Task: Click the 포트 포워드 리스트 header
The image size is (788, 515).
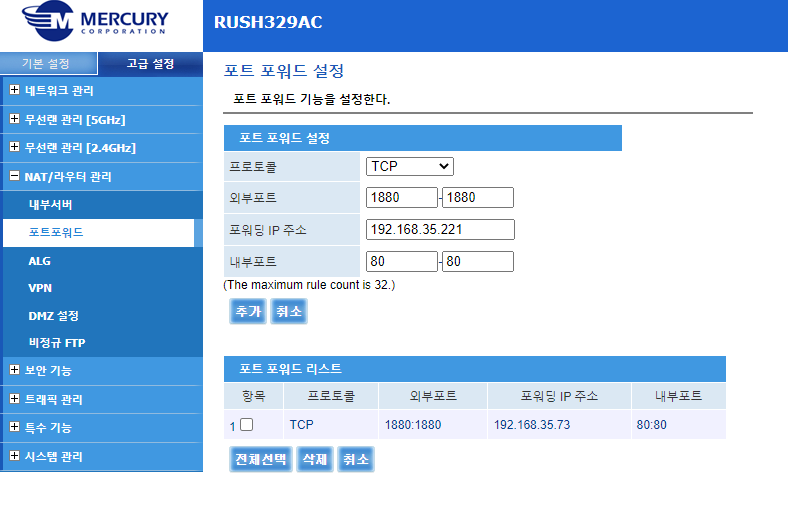Action: point(475,369)
